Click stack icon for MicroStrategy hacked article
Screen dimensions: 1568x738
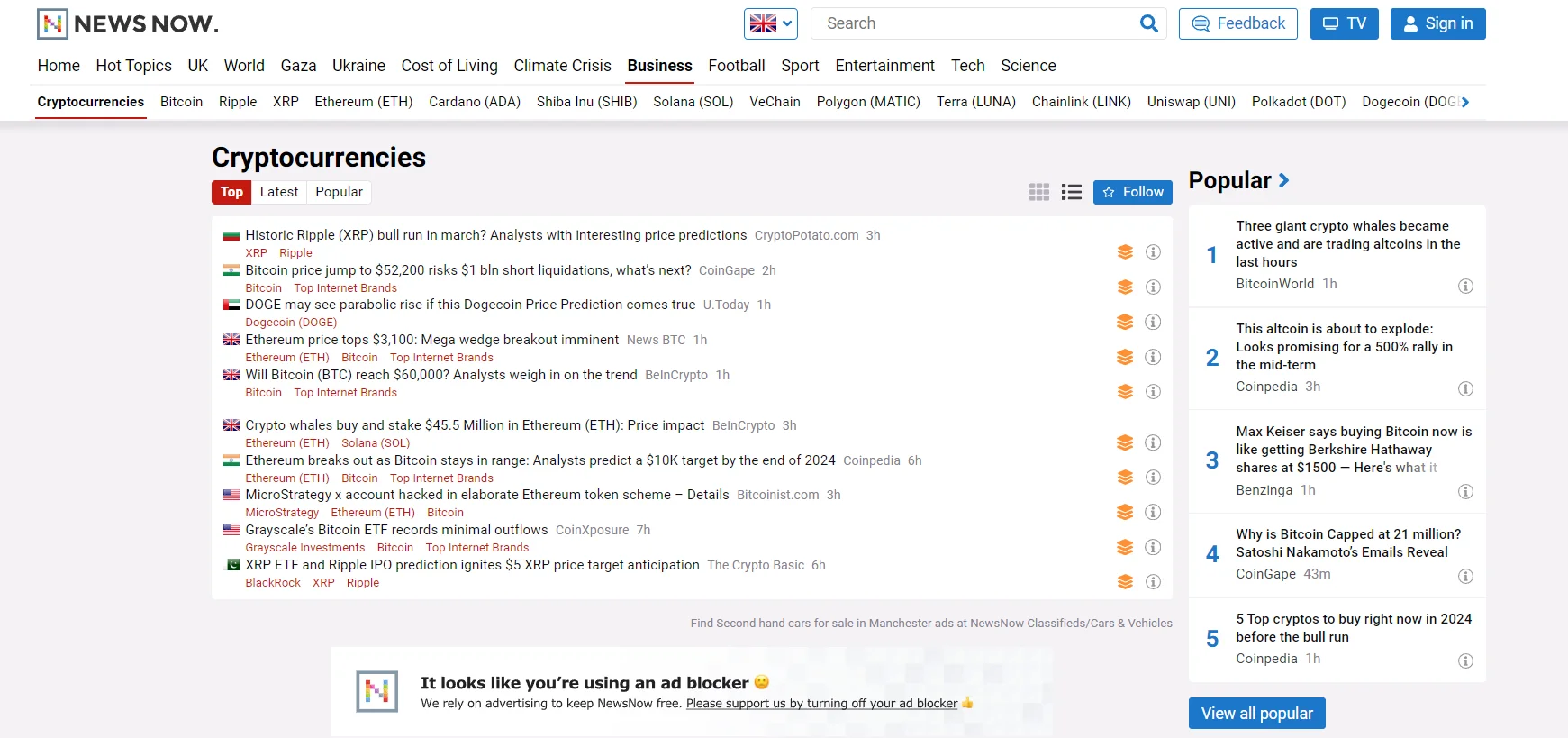[1125, 512]
